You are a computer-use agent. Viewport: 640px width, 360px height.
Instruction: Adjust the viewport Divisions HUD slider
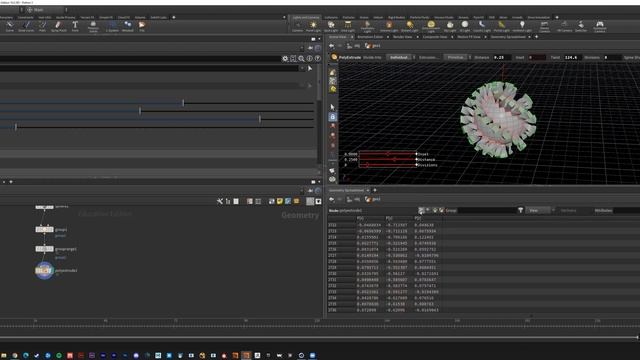coord(387,165)
